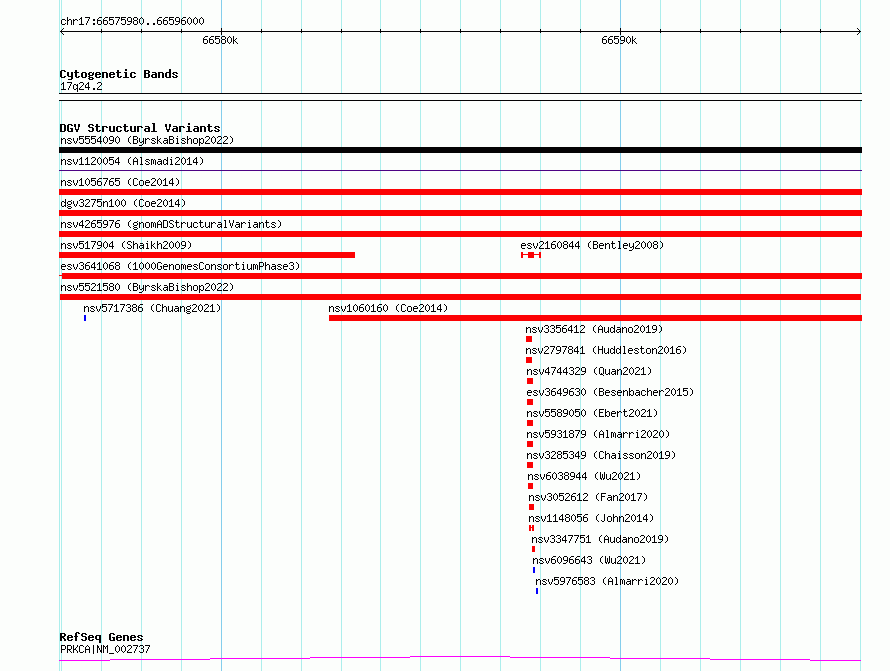Click the dgv3275n100 (Coe2014) label
The image size is (890, 671).
[x=123, y=203]
